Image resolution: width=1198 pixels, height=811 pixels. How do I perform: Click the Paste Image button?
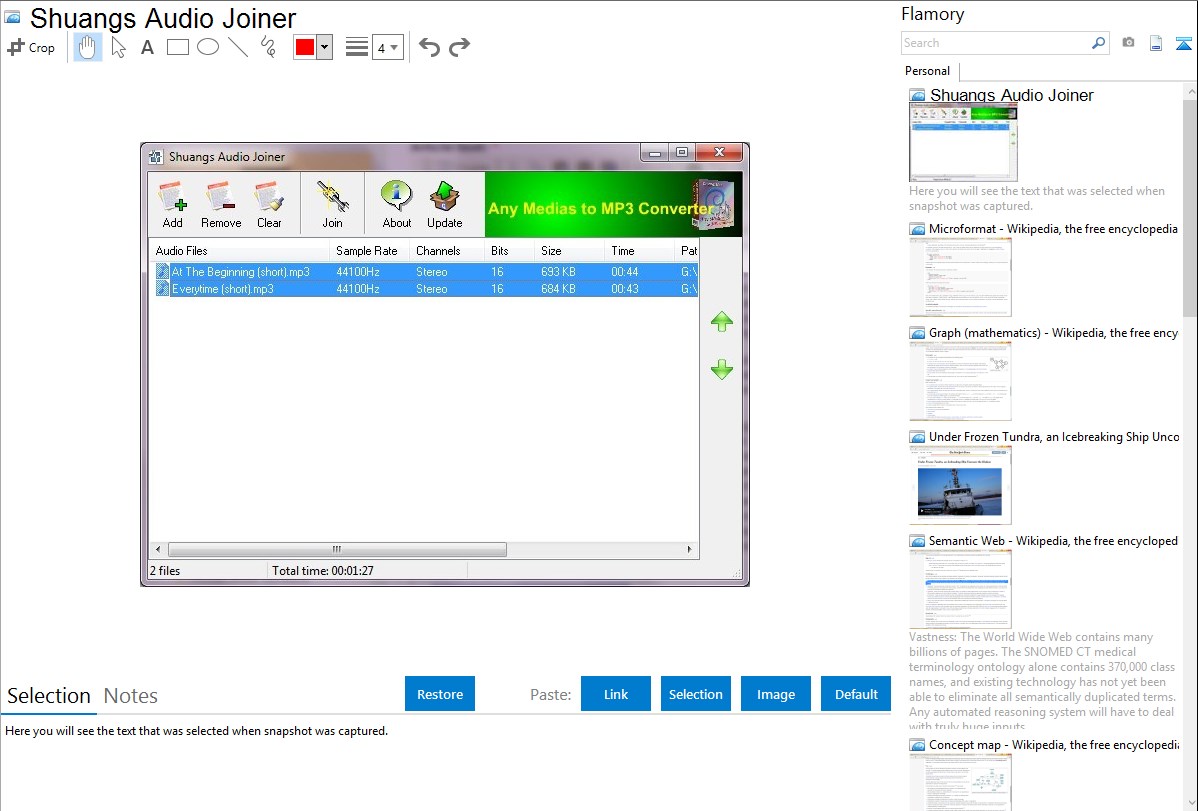tap(776, 694)
